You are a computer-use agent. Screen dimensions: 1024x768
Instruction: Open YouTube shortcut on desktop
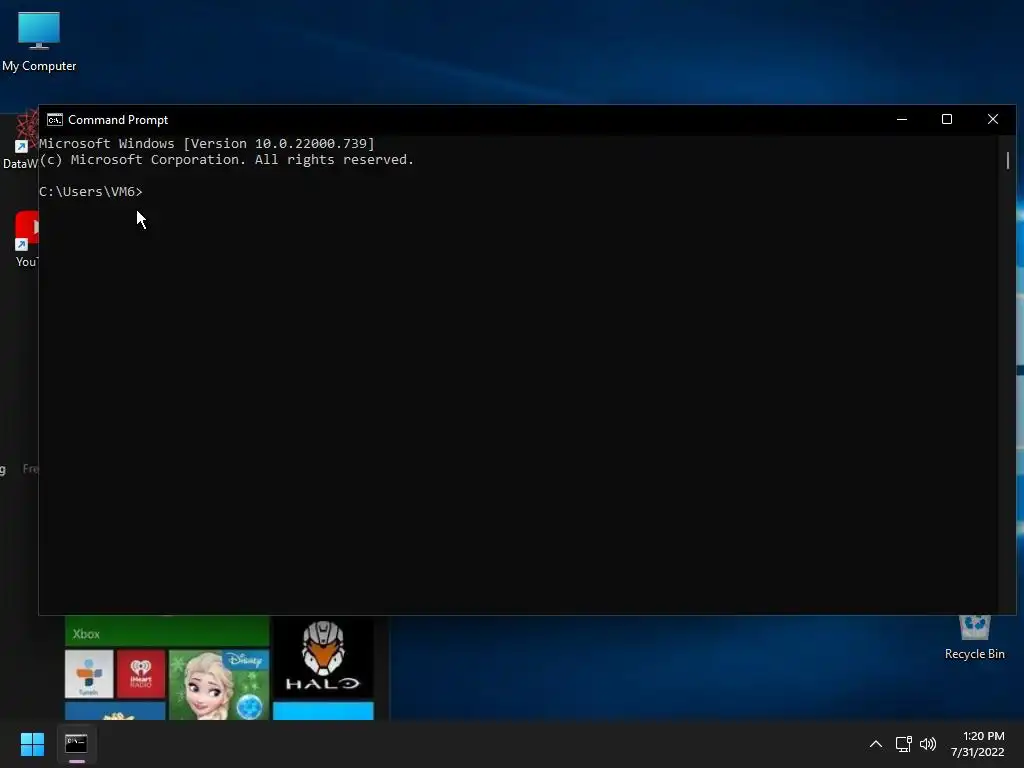(x=26, y=239)
